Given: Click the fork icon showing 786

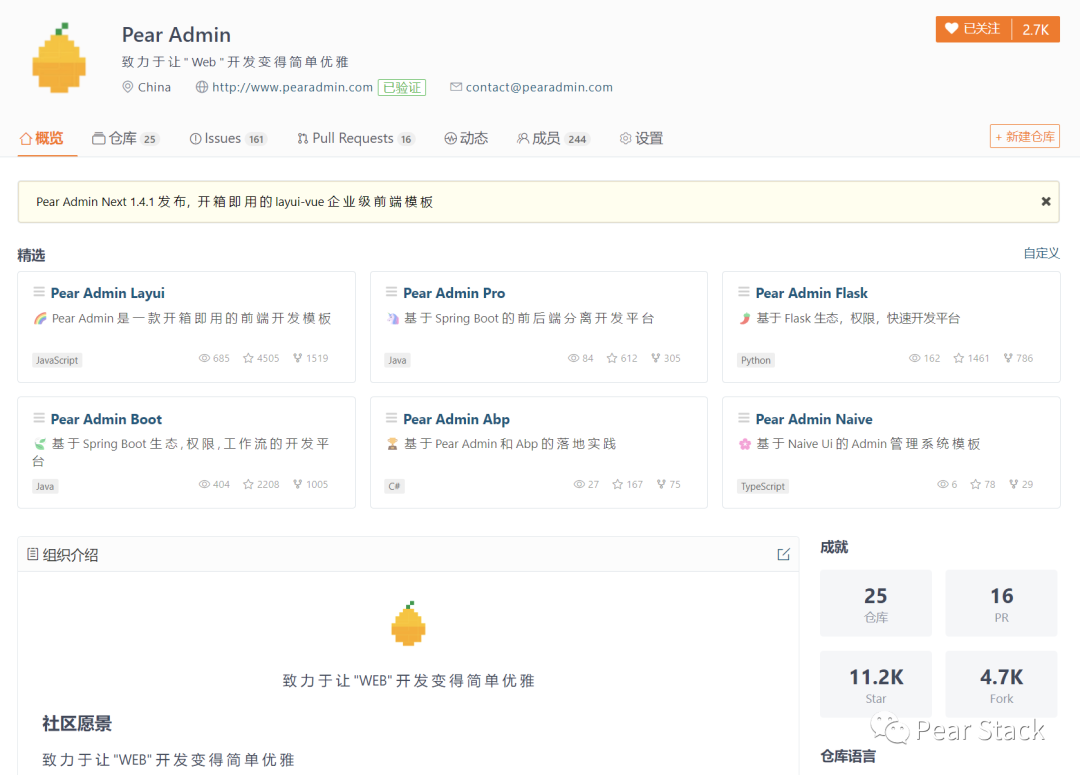Looking at the screenshot, I should pyautogui.click(x=1008, y=358).
